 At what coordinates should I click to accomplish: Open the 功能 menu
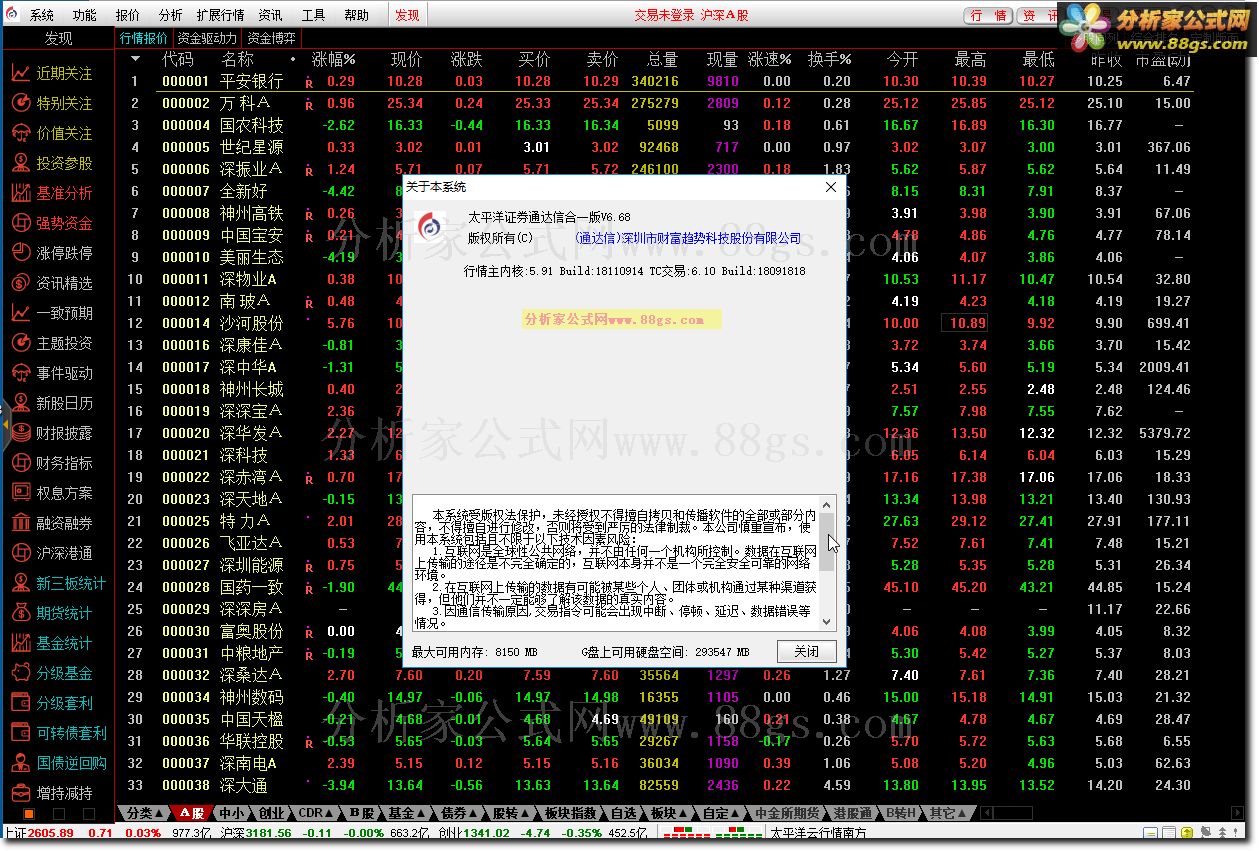pyautogui.click(x=85, y=15)
